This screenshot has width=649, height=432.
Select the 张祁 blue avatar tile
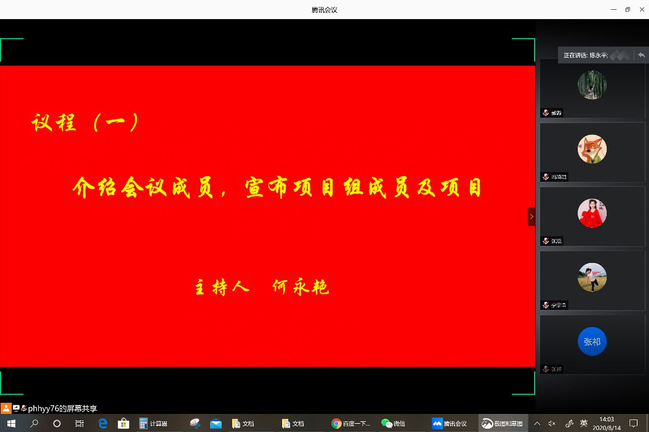point(591,341)
